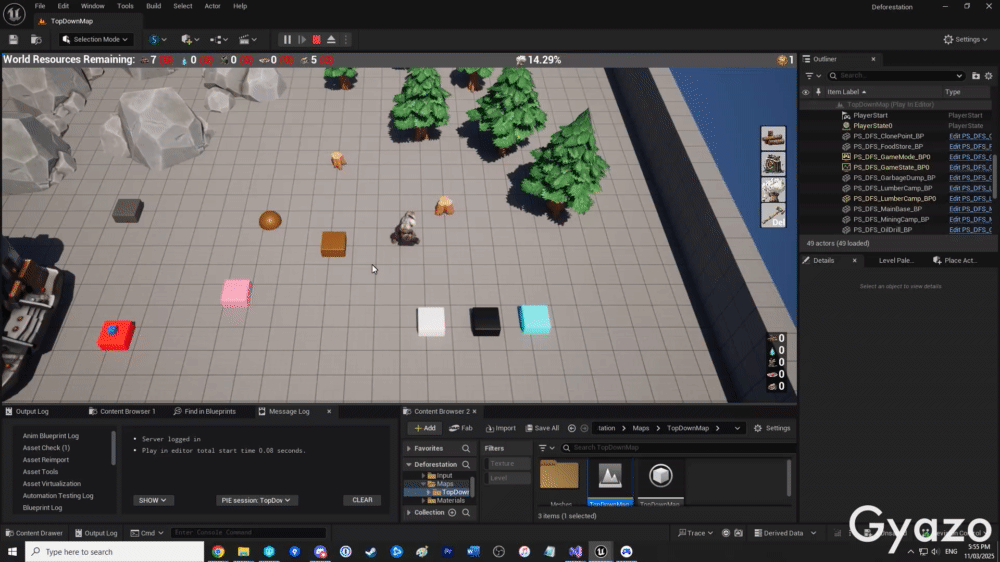Click Edit link for PS_DFS_MainBase_BP
The width and height of the screenshot is (1000, 562).
click(x=969, y=209)
